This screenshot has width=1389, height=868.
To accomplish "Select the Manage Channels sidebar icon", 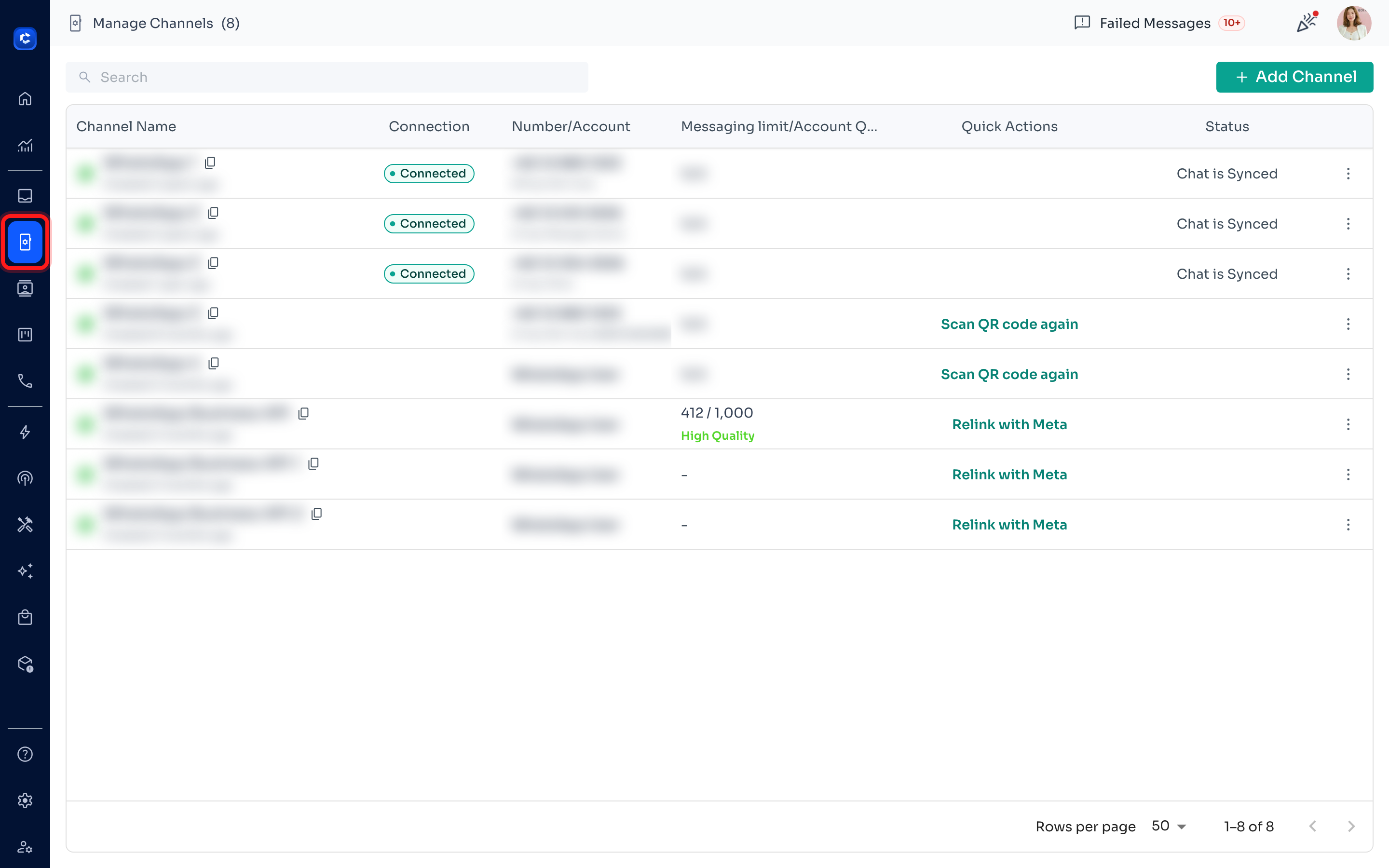I will coord(25,242).
